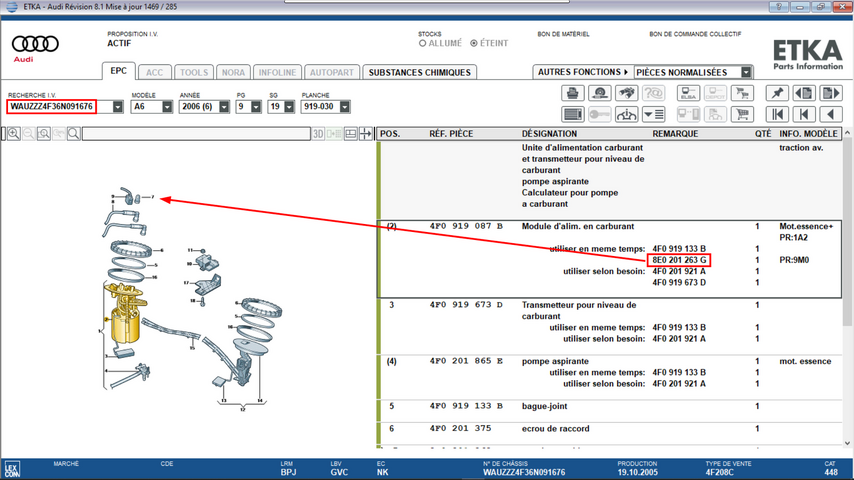Switch to the TOOLS tab
The width and height of the screenshot is (854, 480).
[x=194, y=72]
